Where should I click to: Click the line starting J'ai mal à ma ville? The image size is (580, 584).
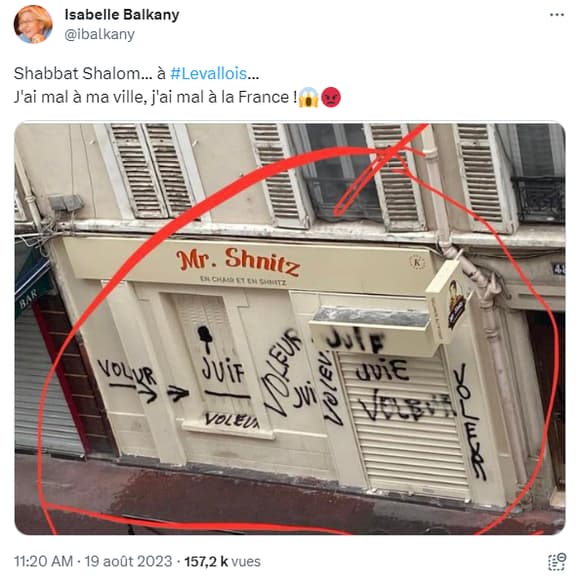(x=177, y=97)
